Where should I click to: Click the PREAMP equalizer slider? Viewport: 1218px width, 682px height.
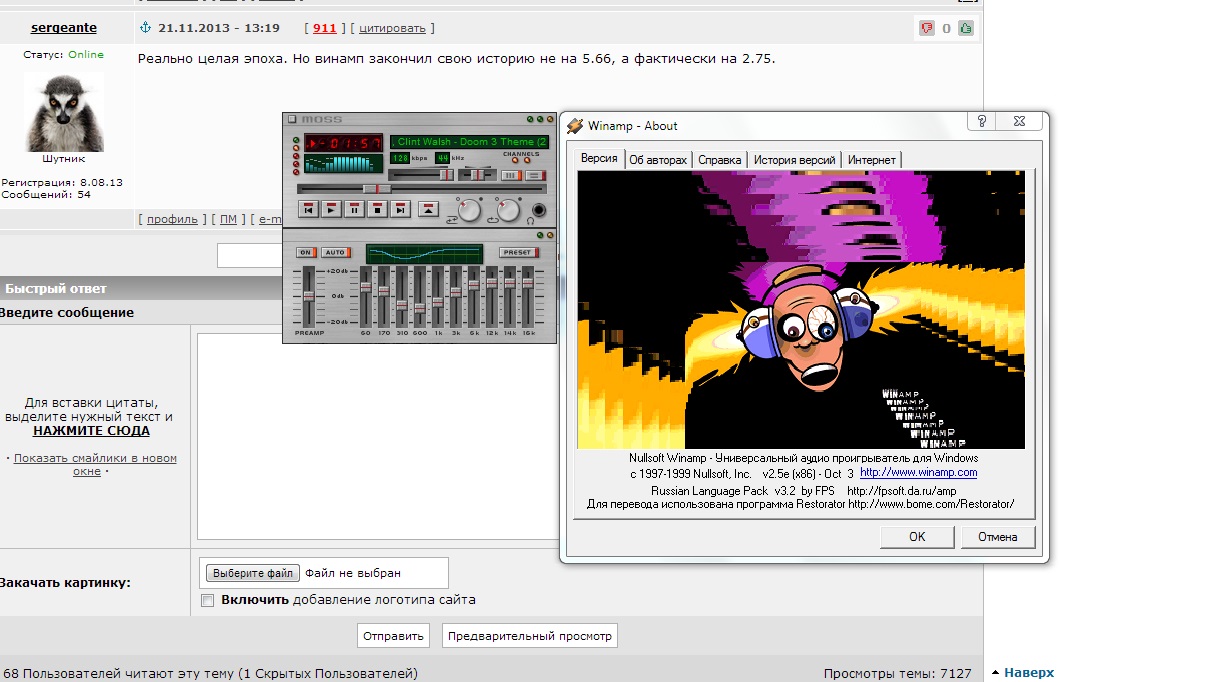pyautogui.click(x=309, y=297)
